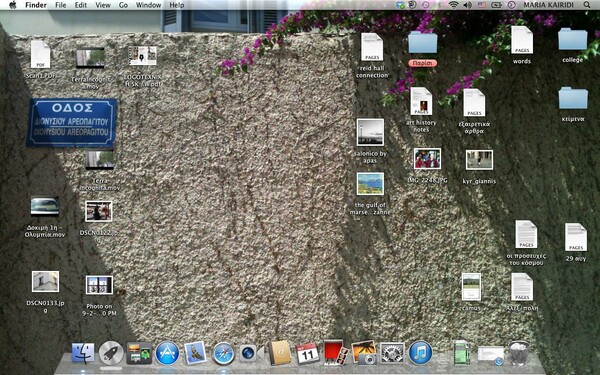The width and height of the screenshot is (600, 375).
Task: Click the Wi-Fi status menu icon
Action: tap(453, 5)
